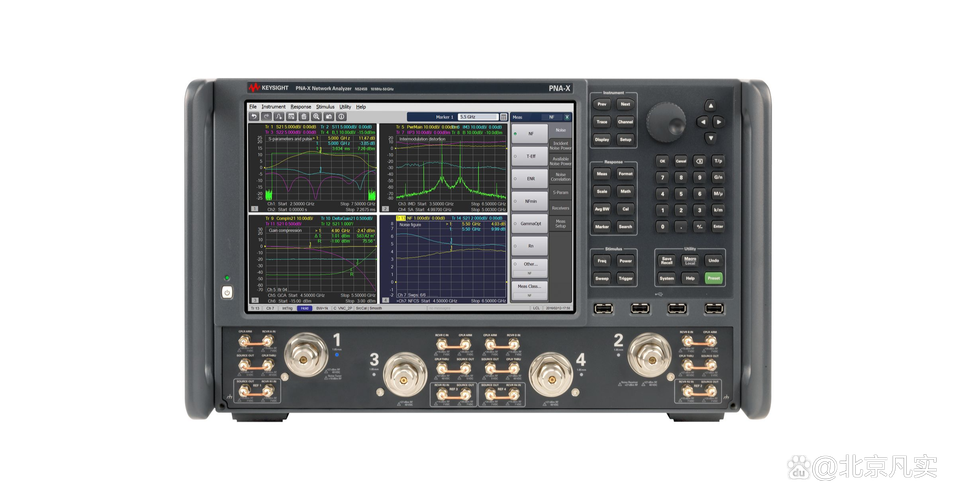Toggle the Smooth indicator in the status bar
The height and width of the screenshot is (500, 956).
click(x=376, y=309)
